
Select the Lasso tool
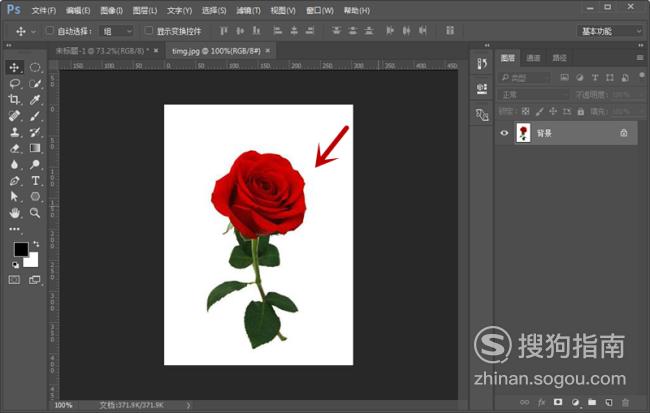(15, 83)
